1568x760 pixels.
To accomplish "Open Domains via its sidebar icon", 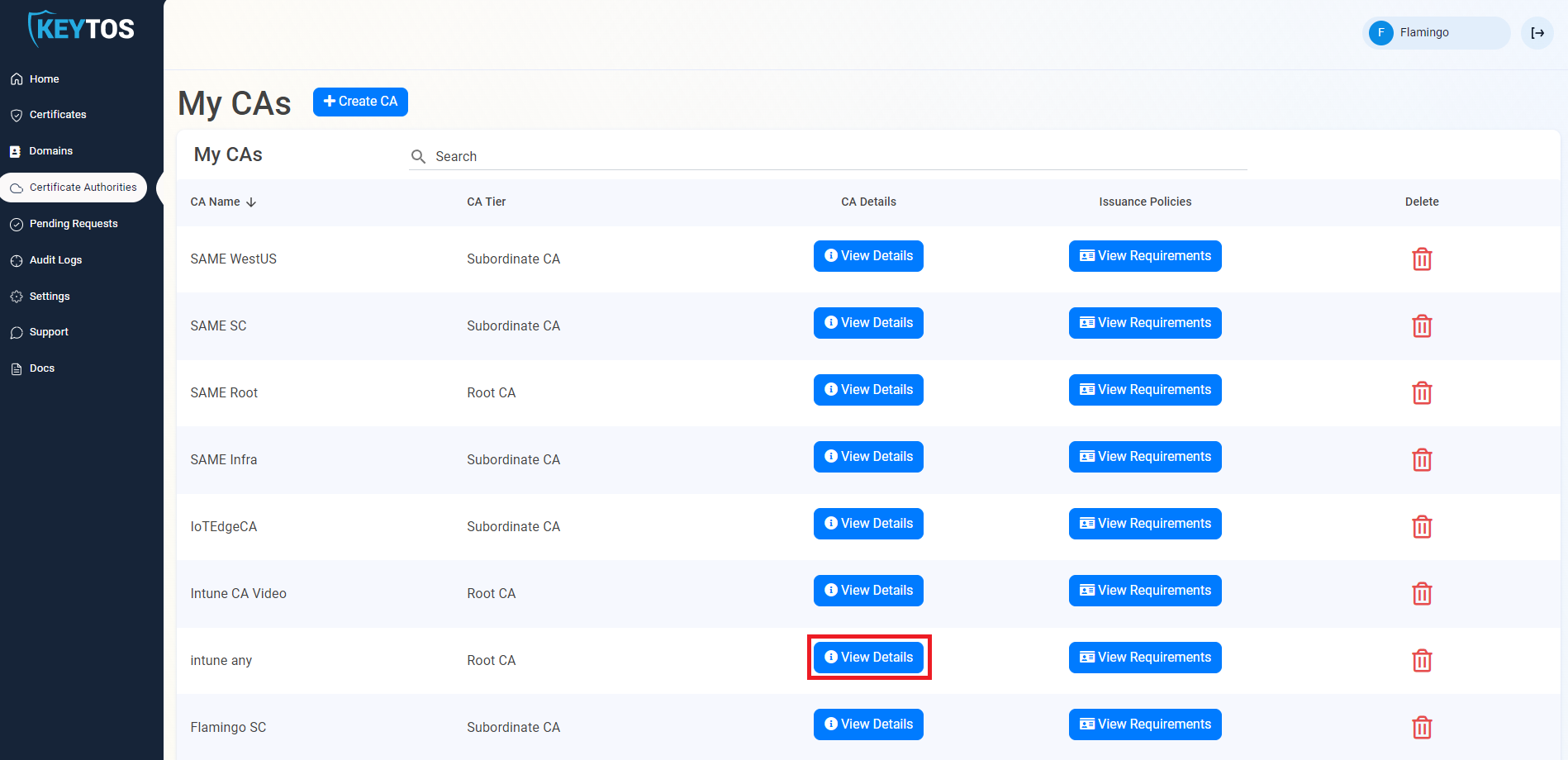I will point(15,150).
